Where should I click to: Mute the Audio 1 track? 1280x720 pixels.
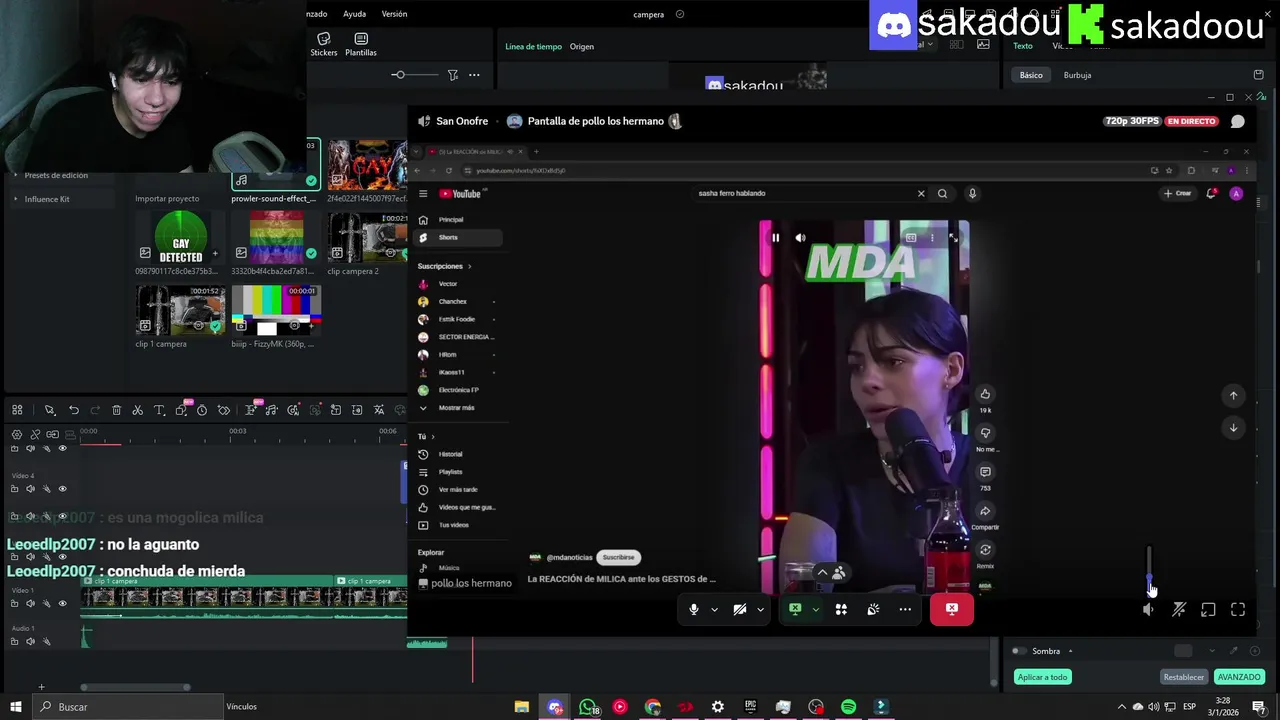30,641
